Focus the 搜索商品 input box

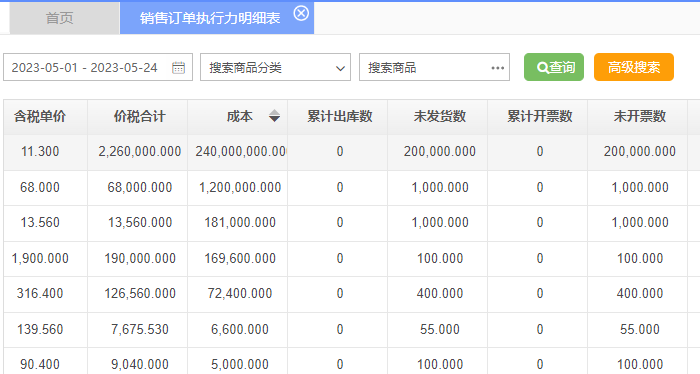pos(434,67)
